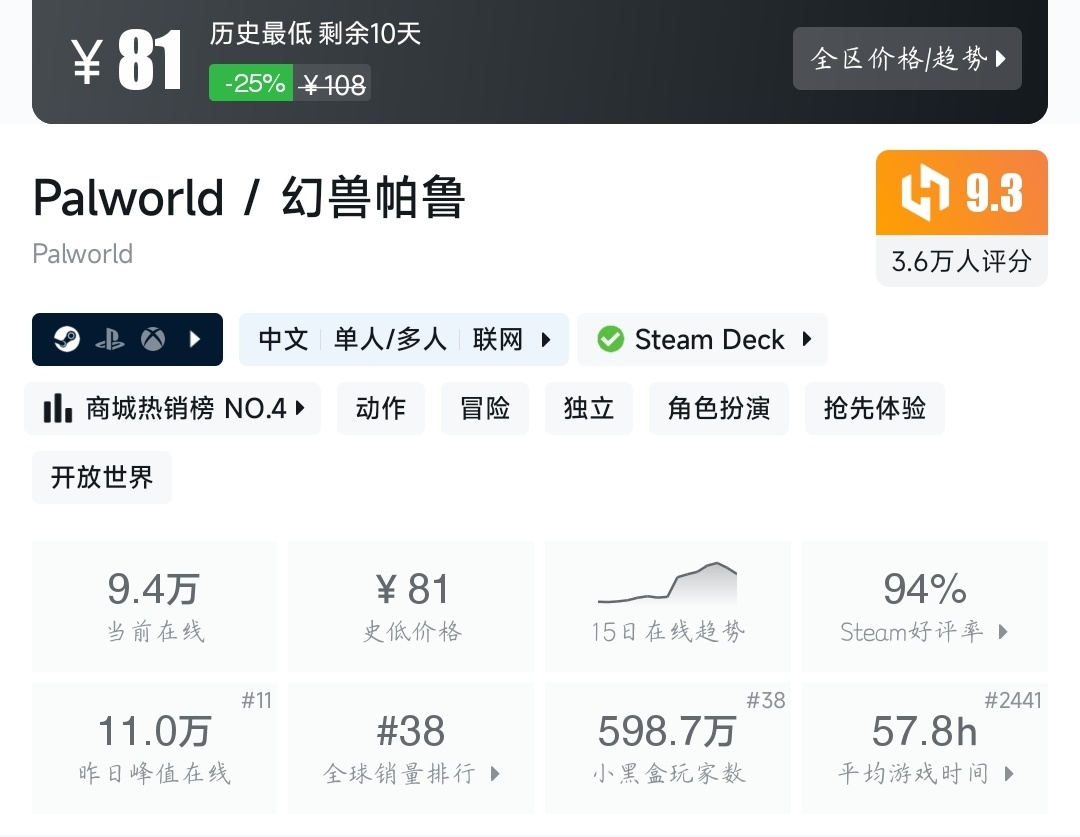Click the gray Palworld subtitle
Image resolution: width=1080 pixels, height=837 pixels.
point(83,254)
